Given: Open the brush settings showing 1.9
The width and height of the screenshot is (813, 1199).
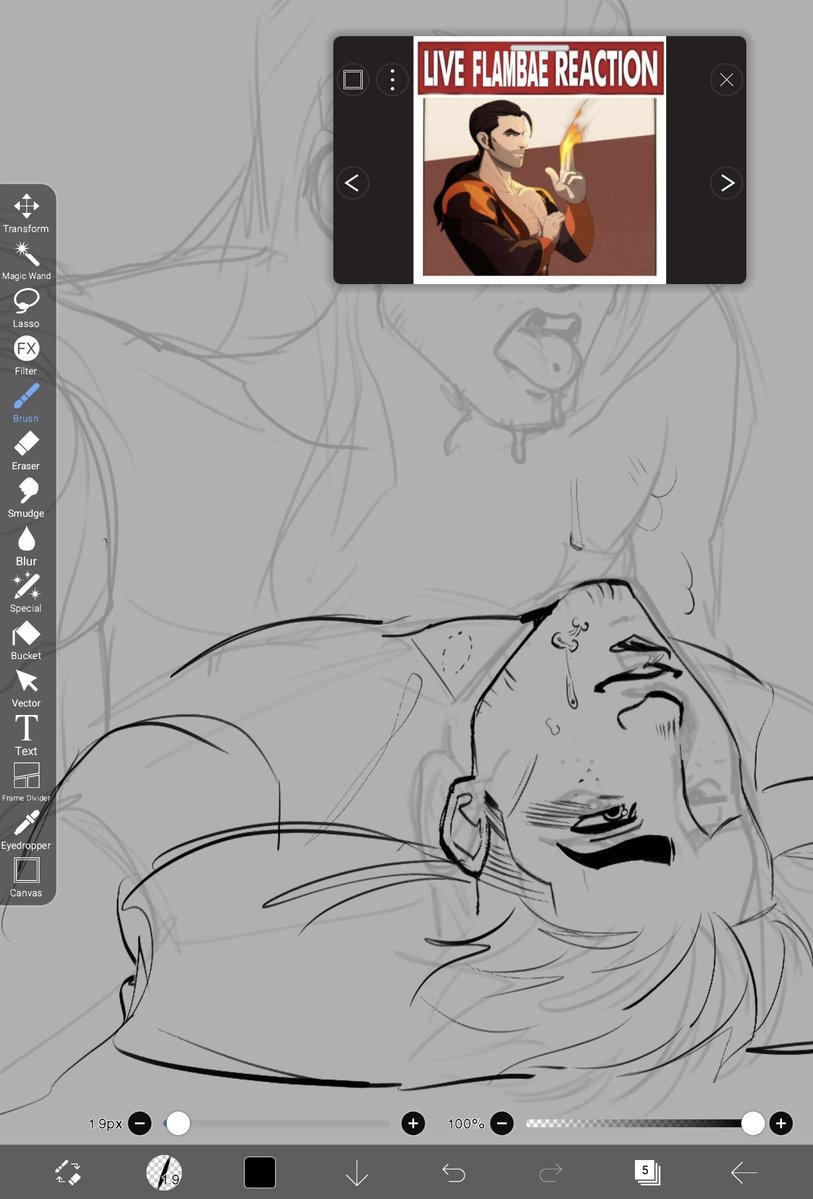Looking at the screenshot, I should coord(164,1172).
